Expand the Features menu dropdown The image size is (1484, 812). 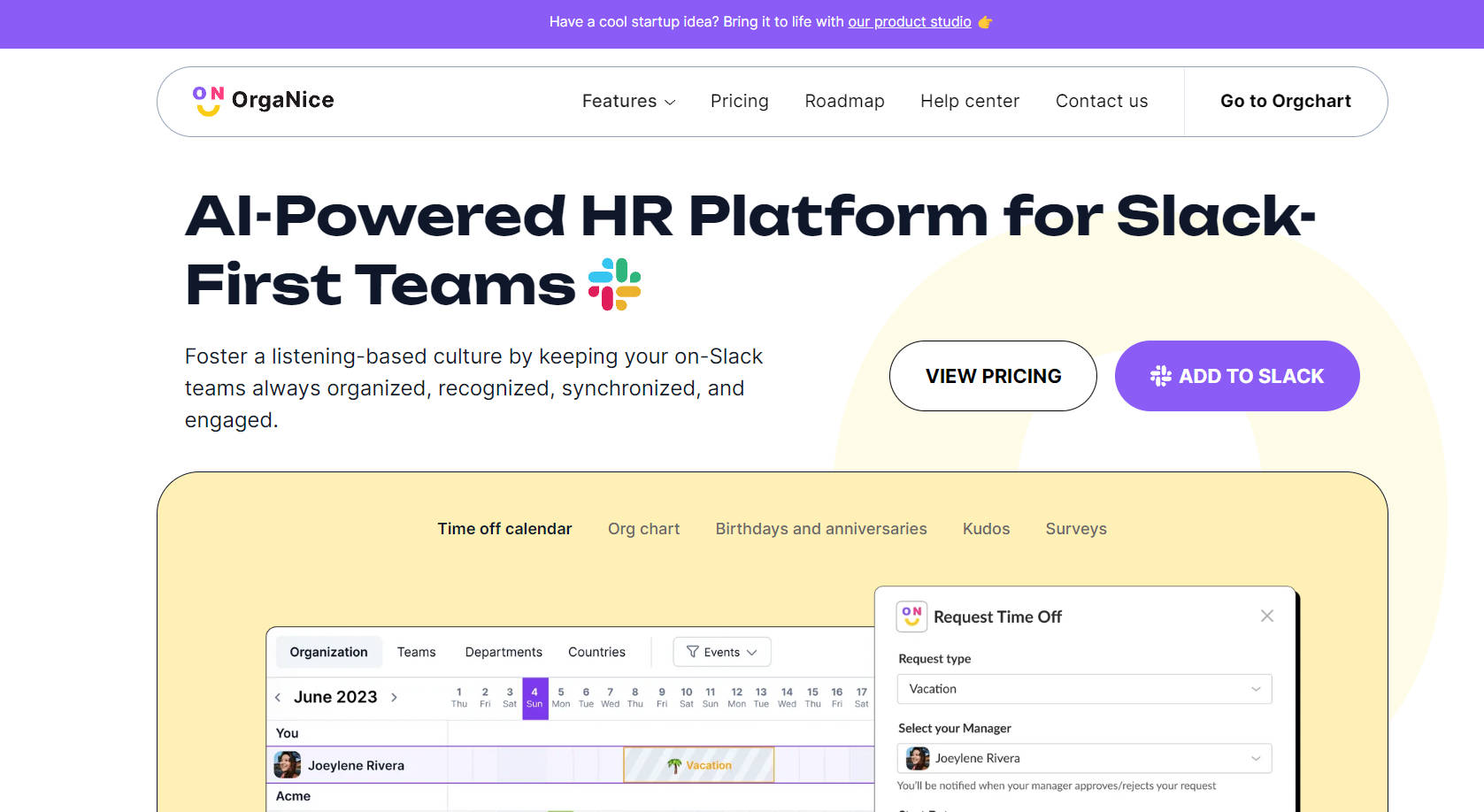click(628, 102)
